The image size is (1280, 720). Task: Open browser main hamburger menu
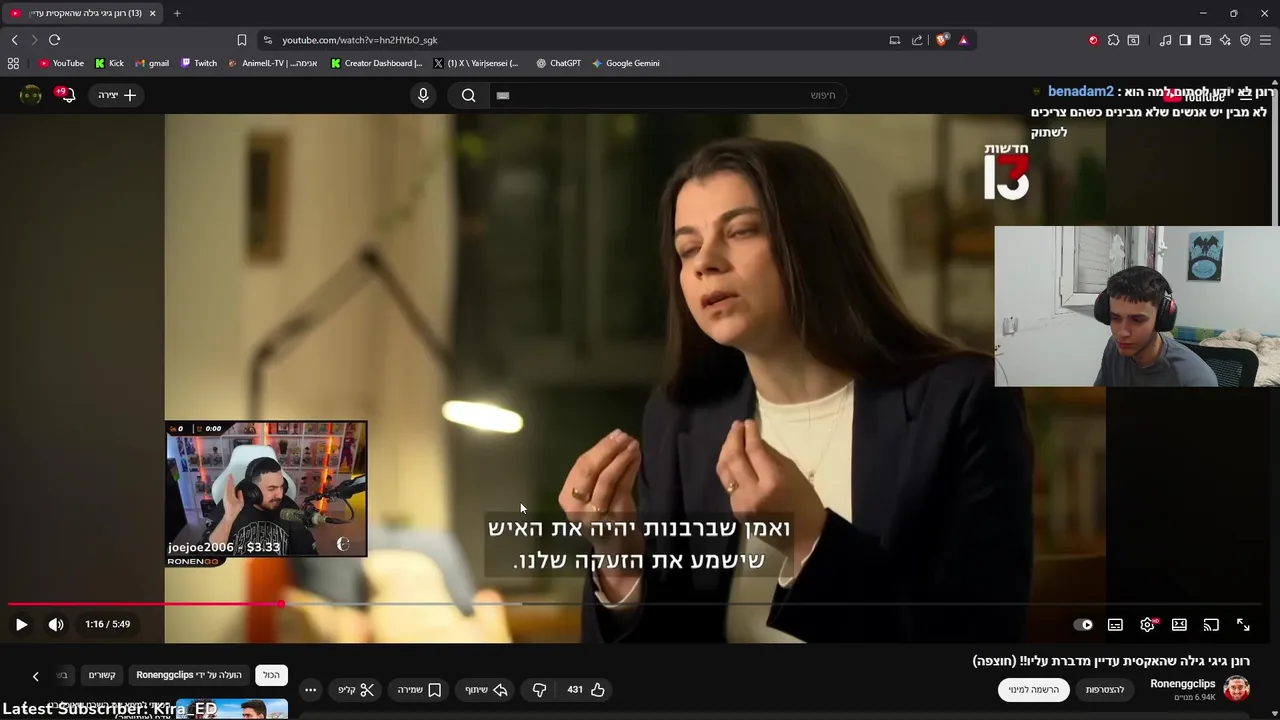1265,40
